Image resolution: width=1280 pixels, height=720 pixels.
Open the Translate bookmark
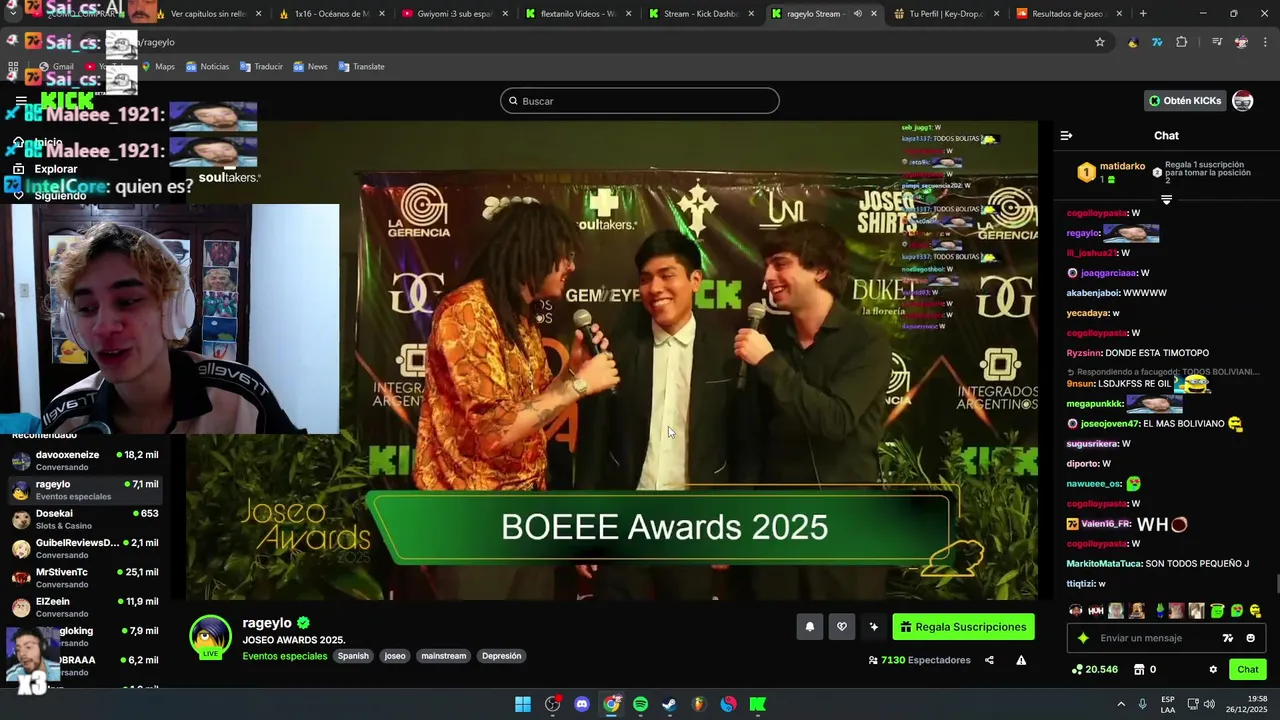(361, 66)
